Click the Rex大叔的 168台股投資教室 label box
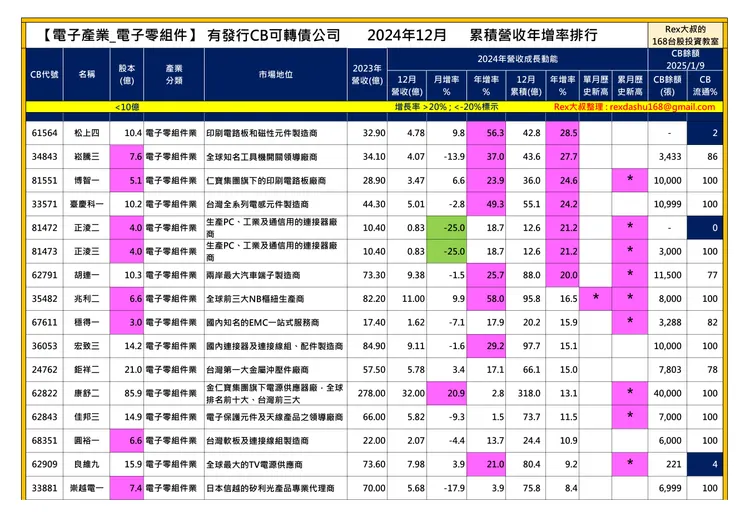Image resolution: width=740 pixels, height=523 pixels. (x=685, y=35)
